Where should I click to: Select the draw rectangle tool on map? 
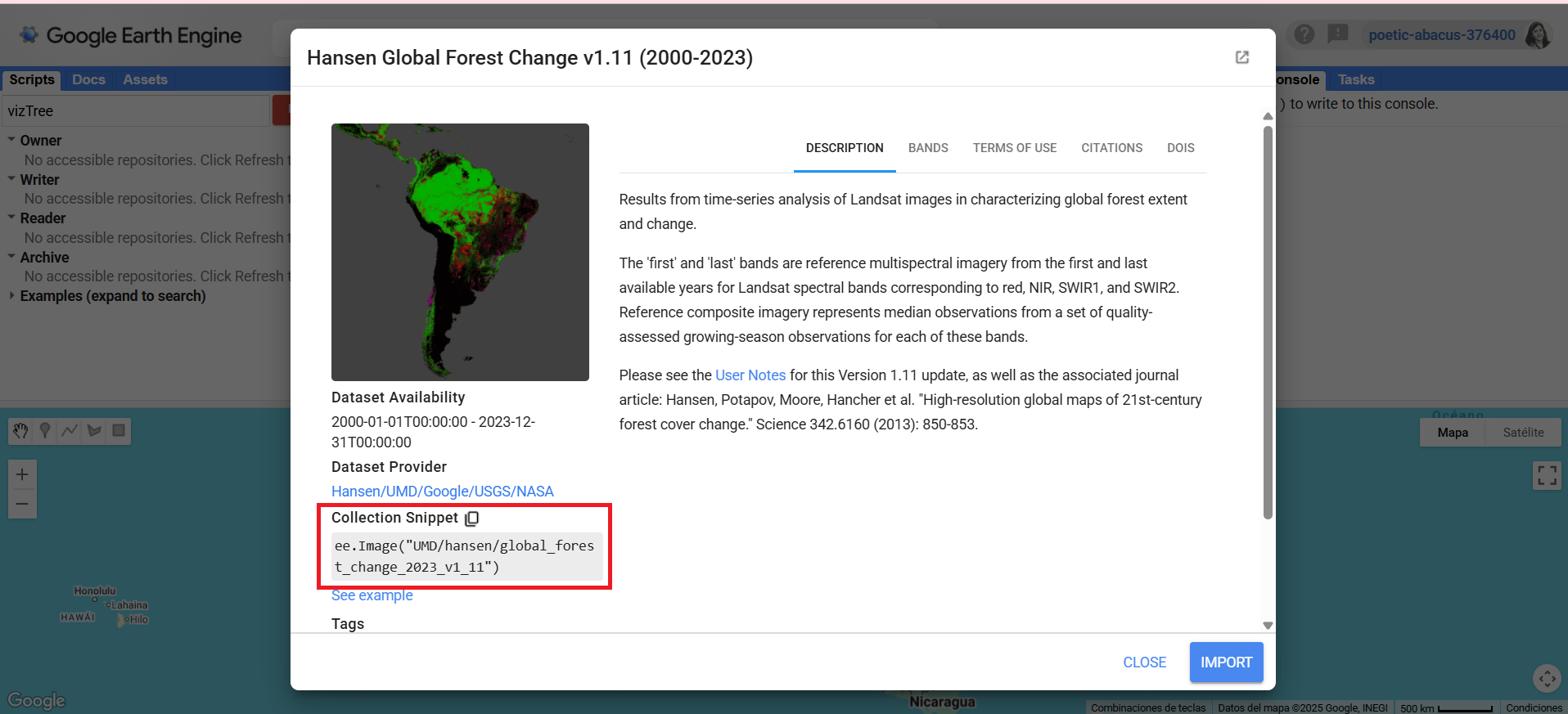tap(119, 431)
